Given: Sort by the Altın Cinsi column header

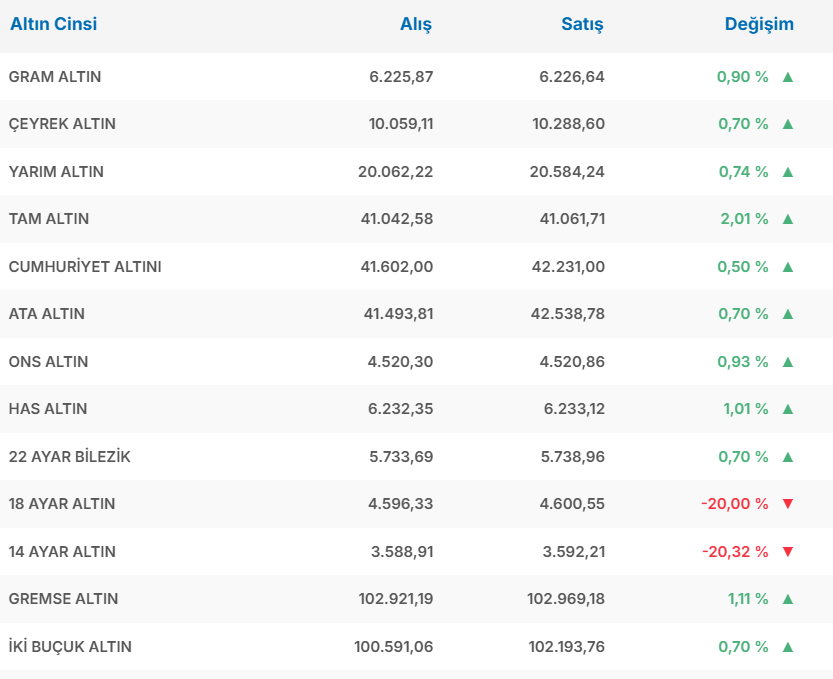Looking at the screenshot, I should point(54,25).
